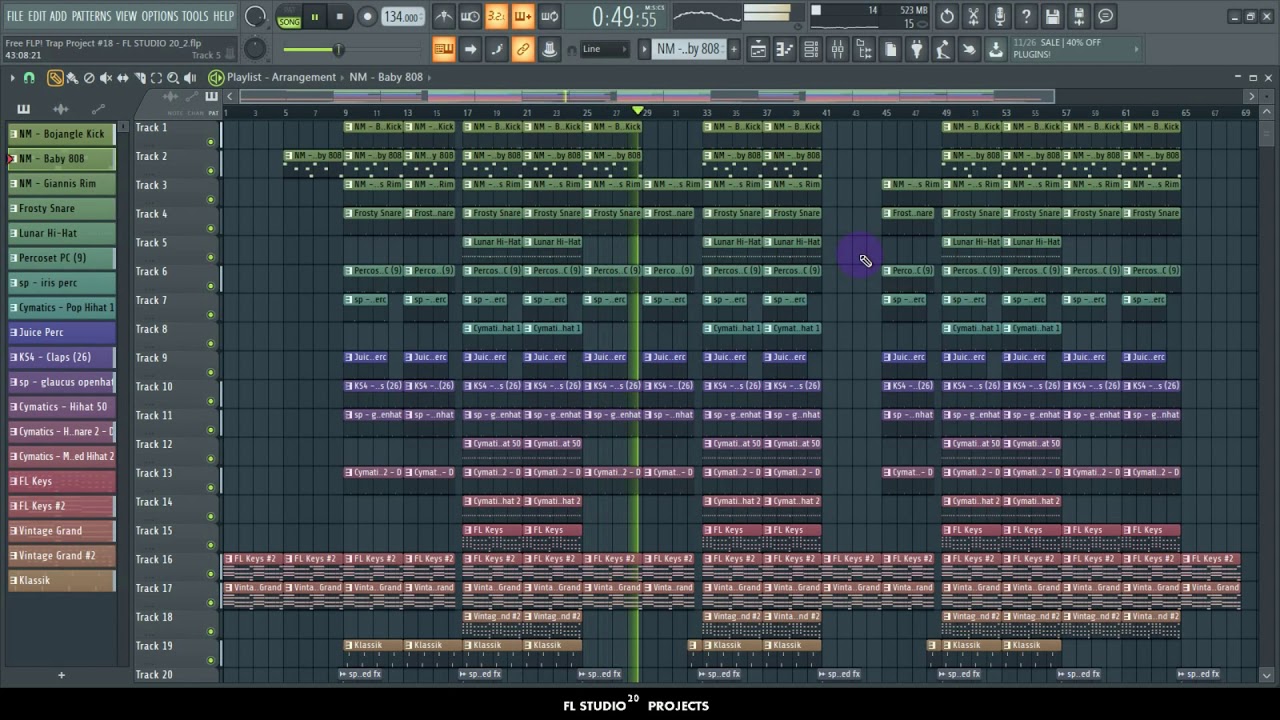
Task: Mute Track 5 with its green switch
Action: coord(210,256)
